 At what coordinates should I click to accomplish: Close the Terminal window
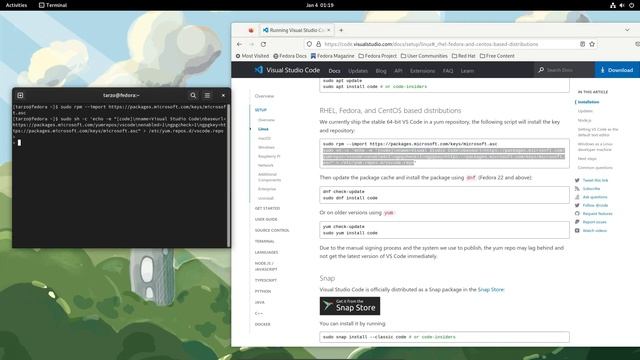click(x=223, y=95)
